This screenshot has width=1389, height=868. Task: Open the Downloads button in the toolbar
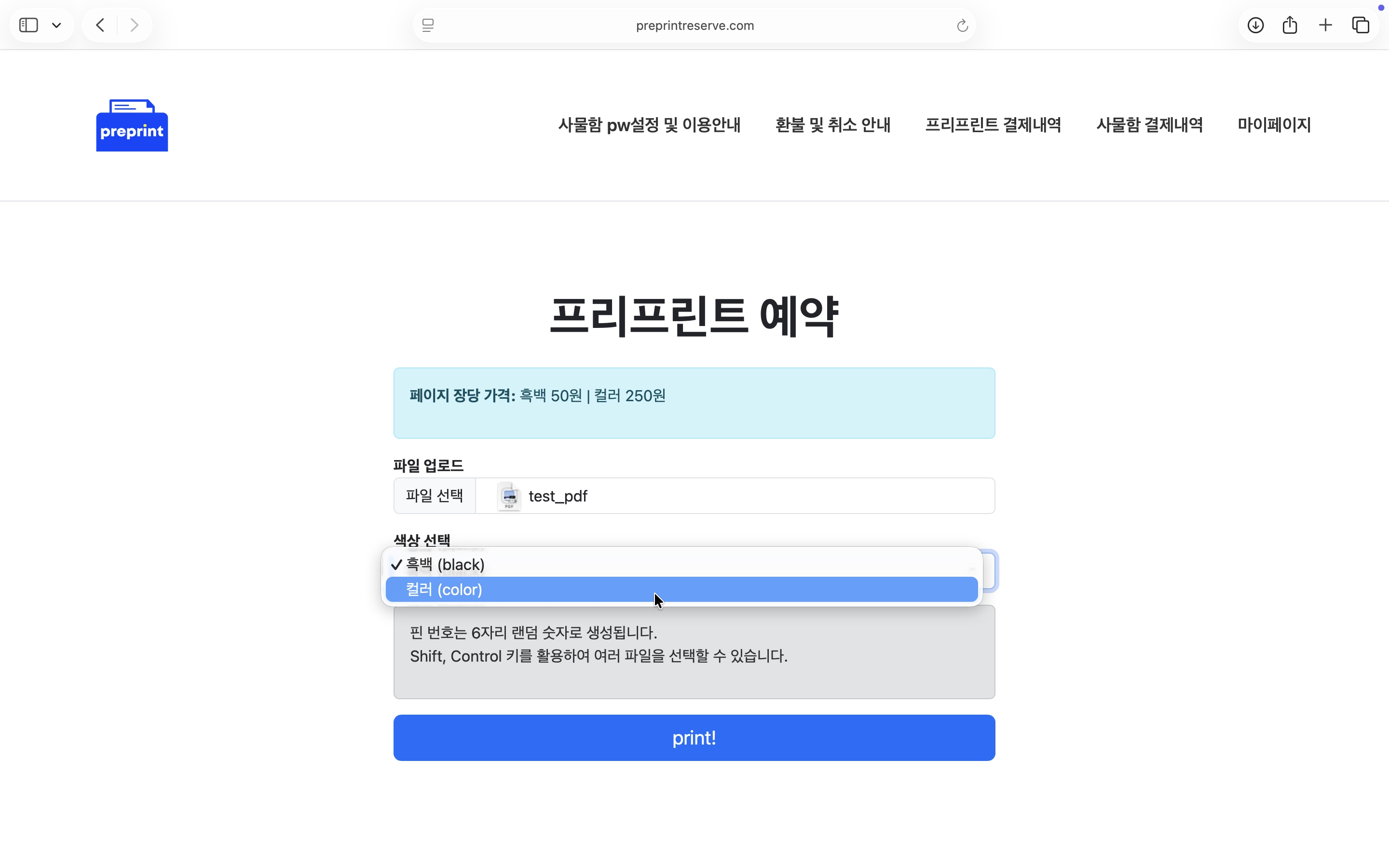(1255, 25)
